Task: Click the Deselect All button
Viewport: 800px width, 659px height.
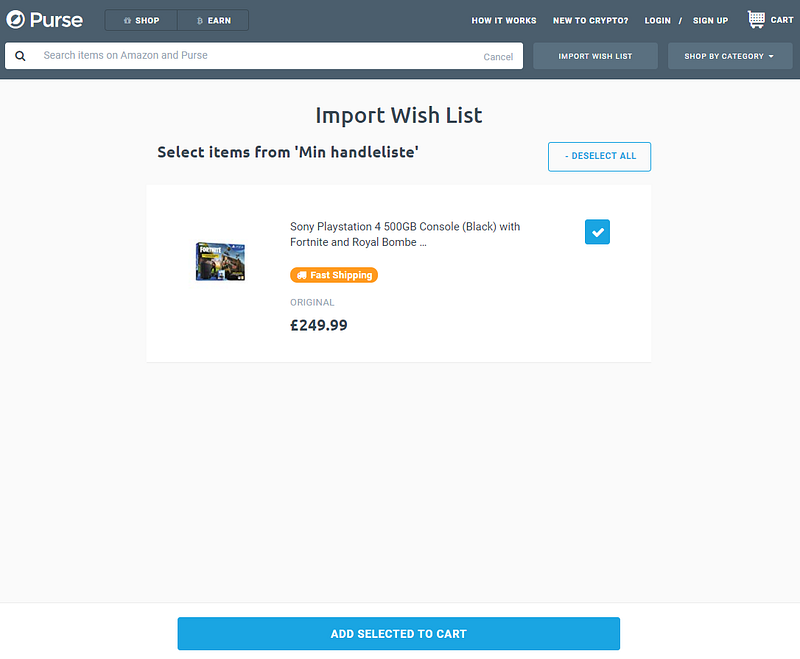Action: click(599, 157)
